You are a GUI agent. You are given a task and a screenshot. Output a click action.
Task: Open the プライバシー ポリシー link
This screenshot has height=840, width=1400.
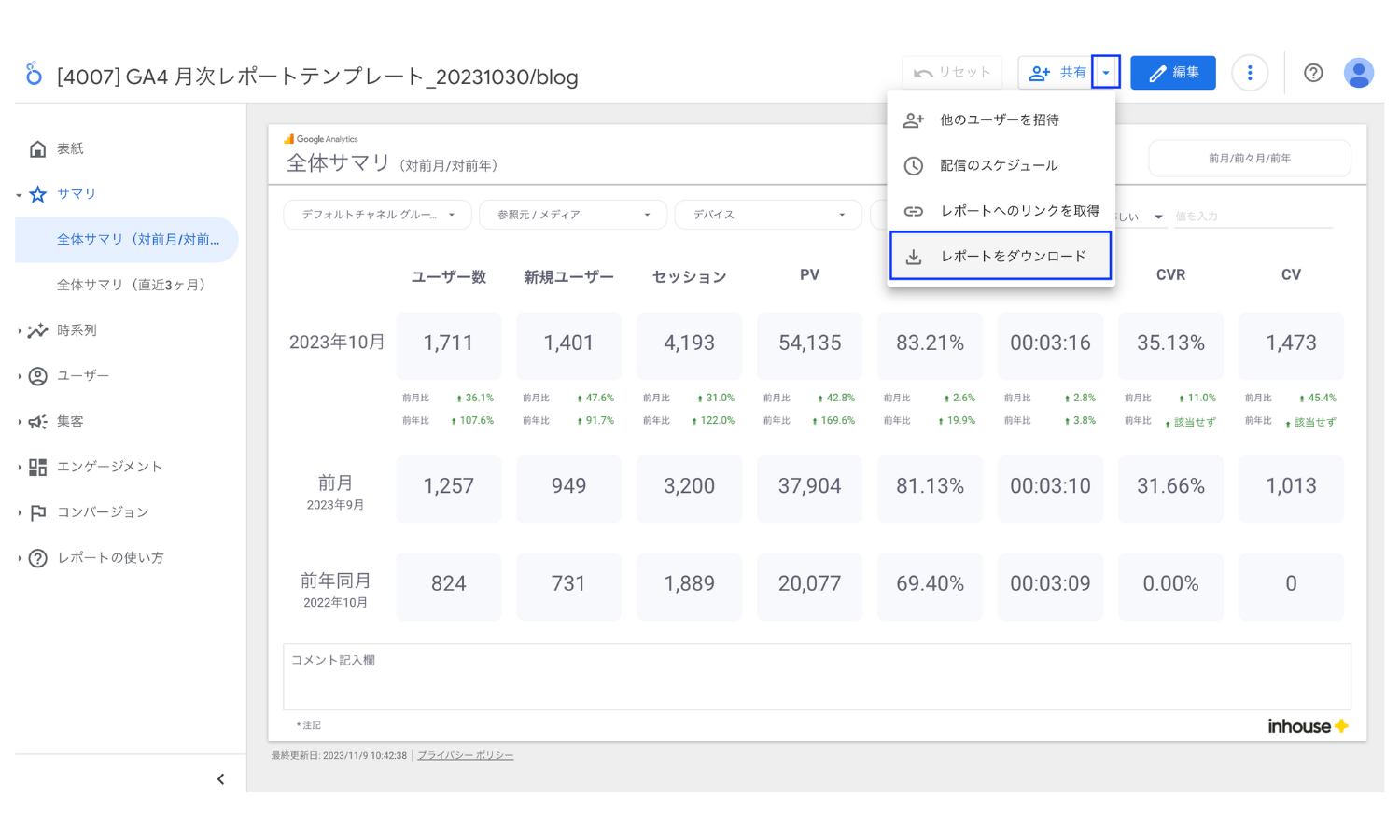tap(465, 755)
